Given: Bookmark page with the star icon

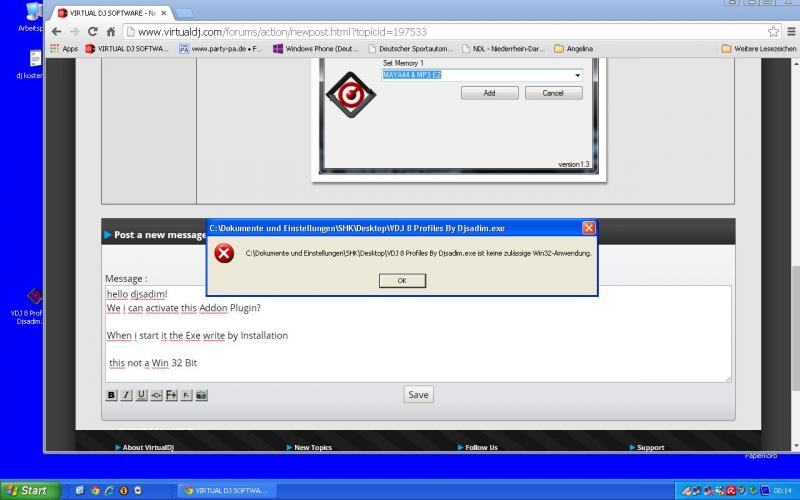Looking at the screenshot, I should click(773, 32).
